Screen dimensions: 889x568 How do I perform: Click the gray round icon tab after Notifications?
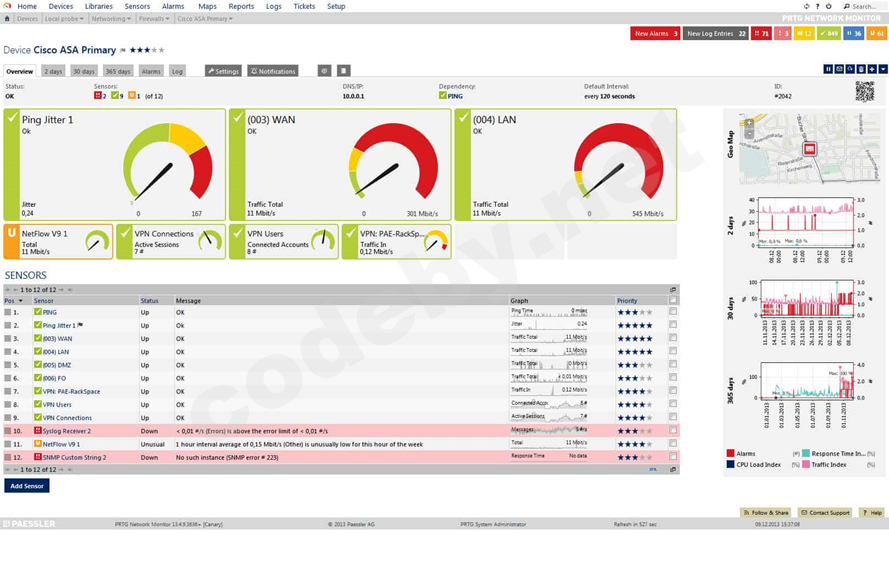click(324, 71)
